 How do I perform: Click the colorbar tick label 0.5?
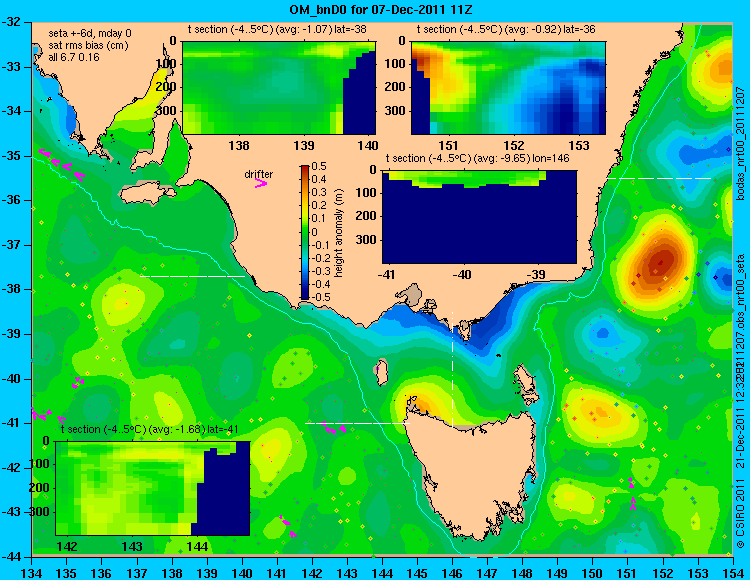(x=319, y=166)
